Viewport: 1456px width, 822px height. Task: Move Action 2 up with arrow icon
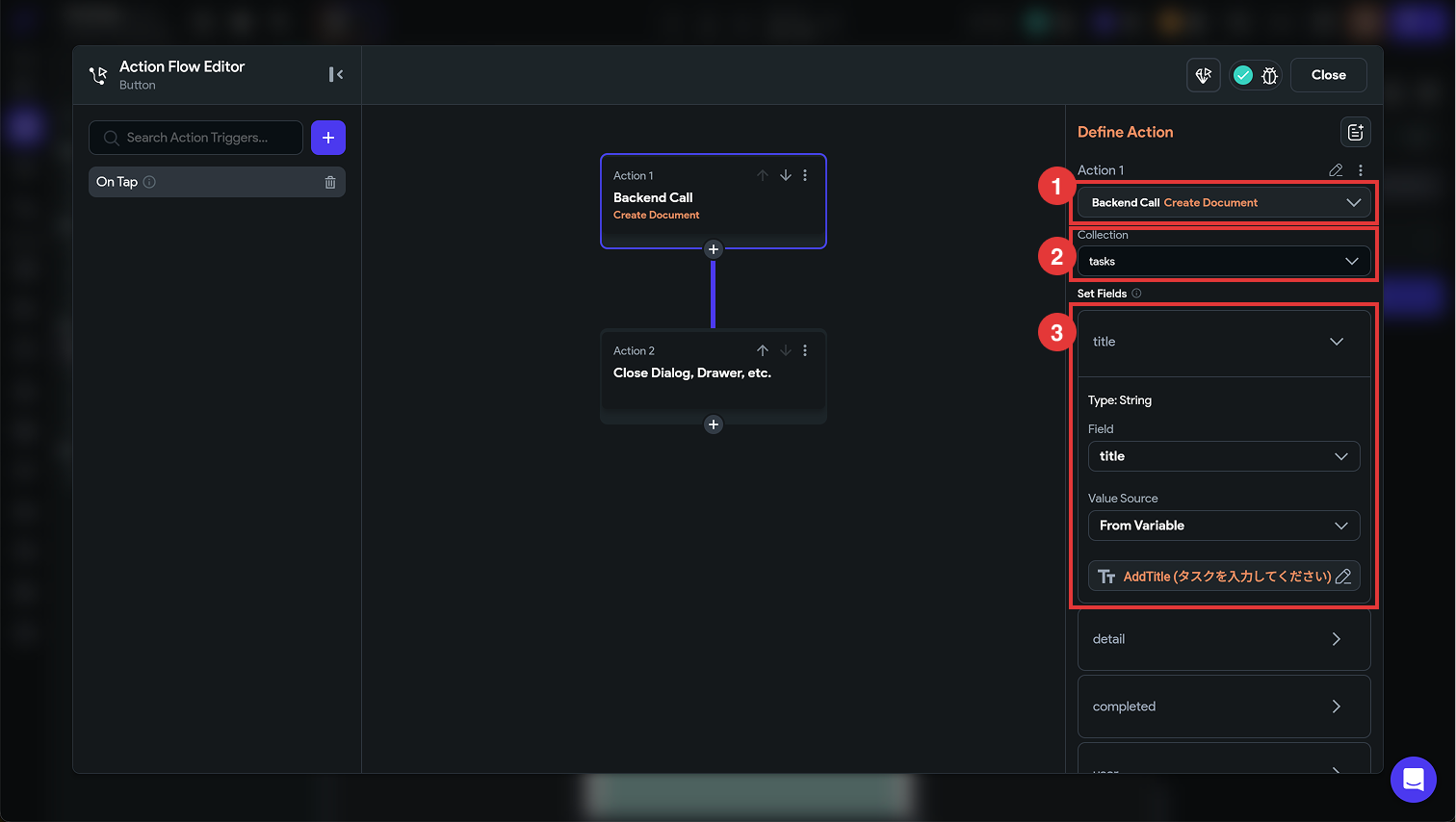(763, 350)
